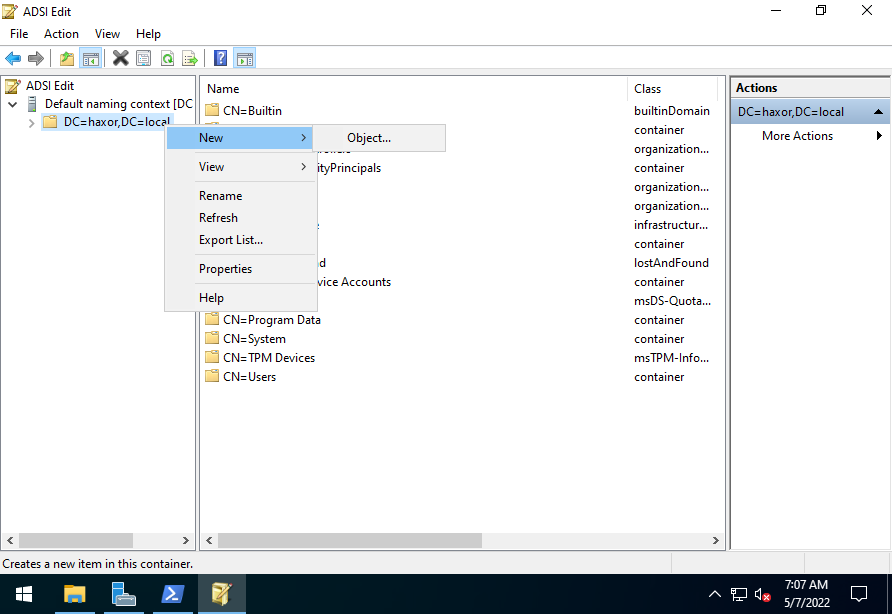Click the builtinDomain class cell
This screenshot has height=614, width=892.
click(671, 110)
